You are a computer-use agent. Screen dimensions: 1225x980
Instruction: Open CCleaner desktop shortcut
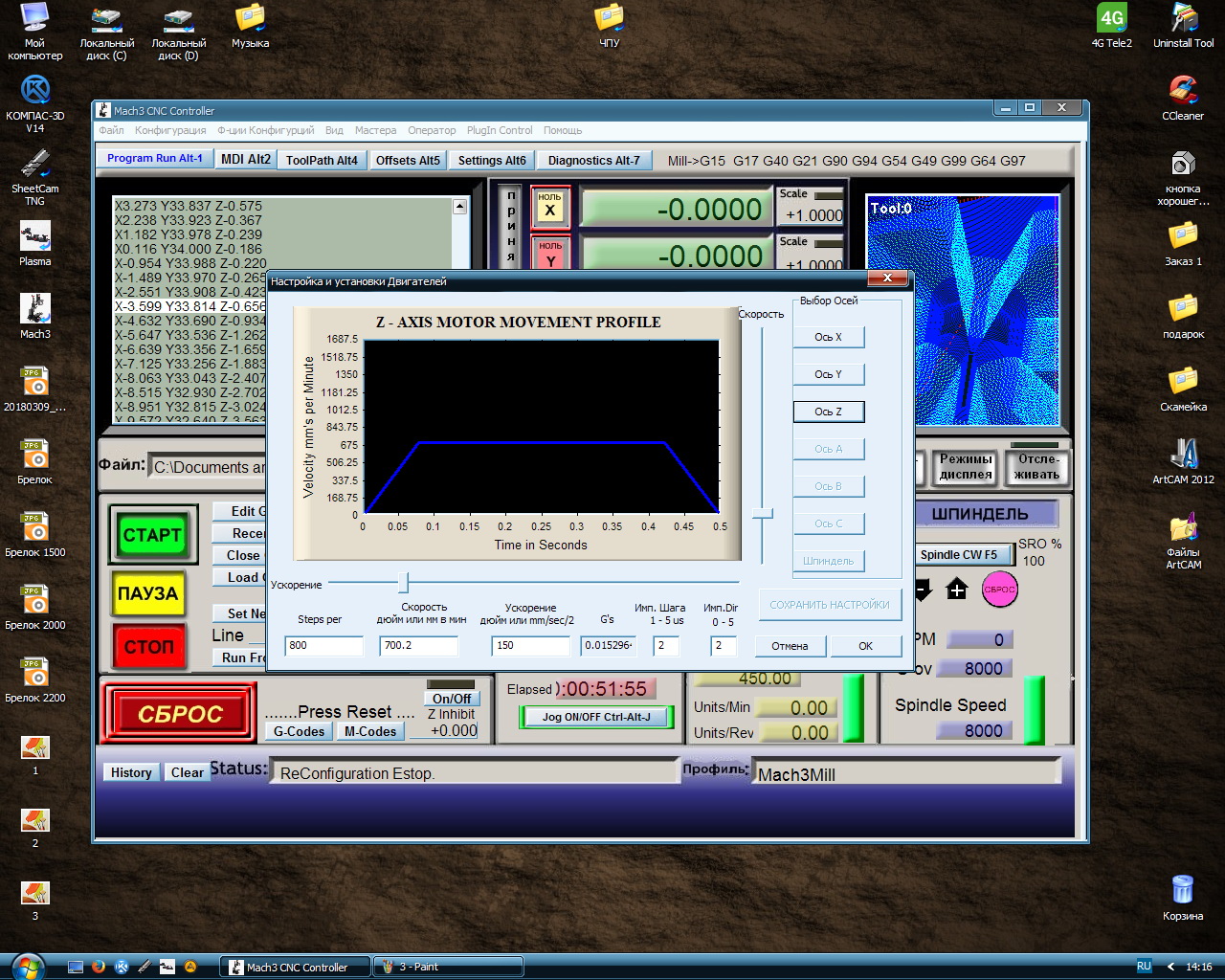tap(1184, 98)
